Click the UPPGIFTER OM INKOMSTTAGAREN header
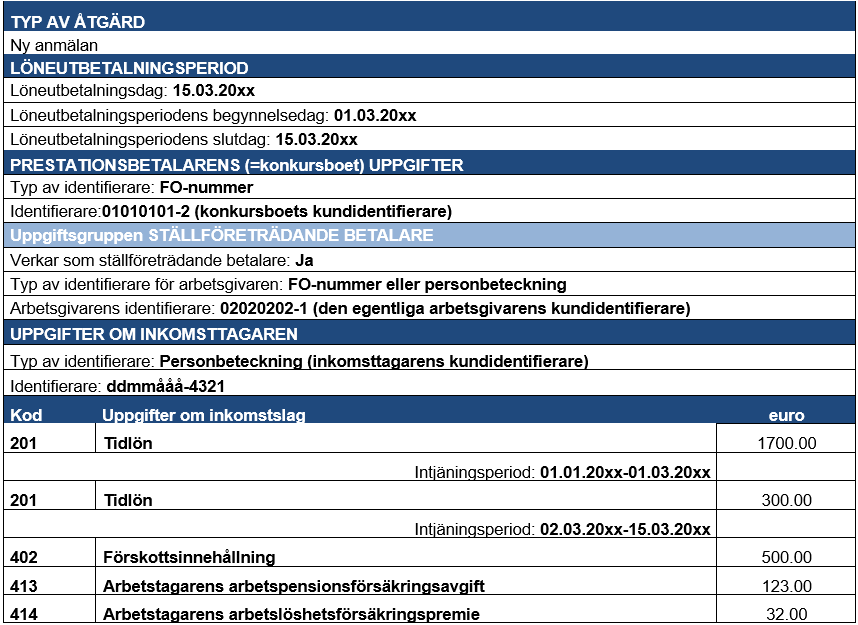Viewport: 858px width, 625px height. tap(154, 333)
